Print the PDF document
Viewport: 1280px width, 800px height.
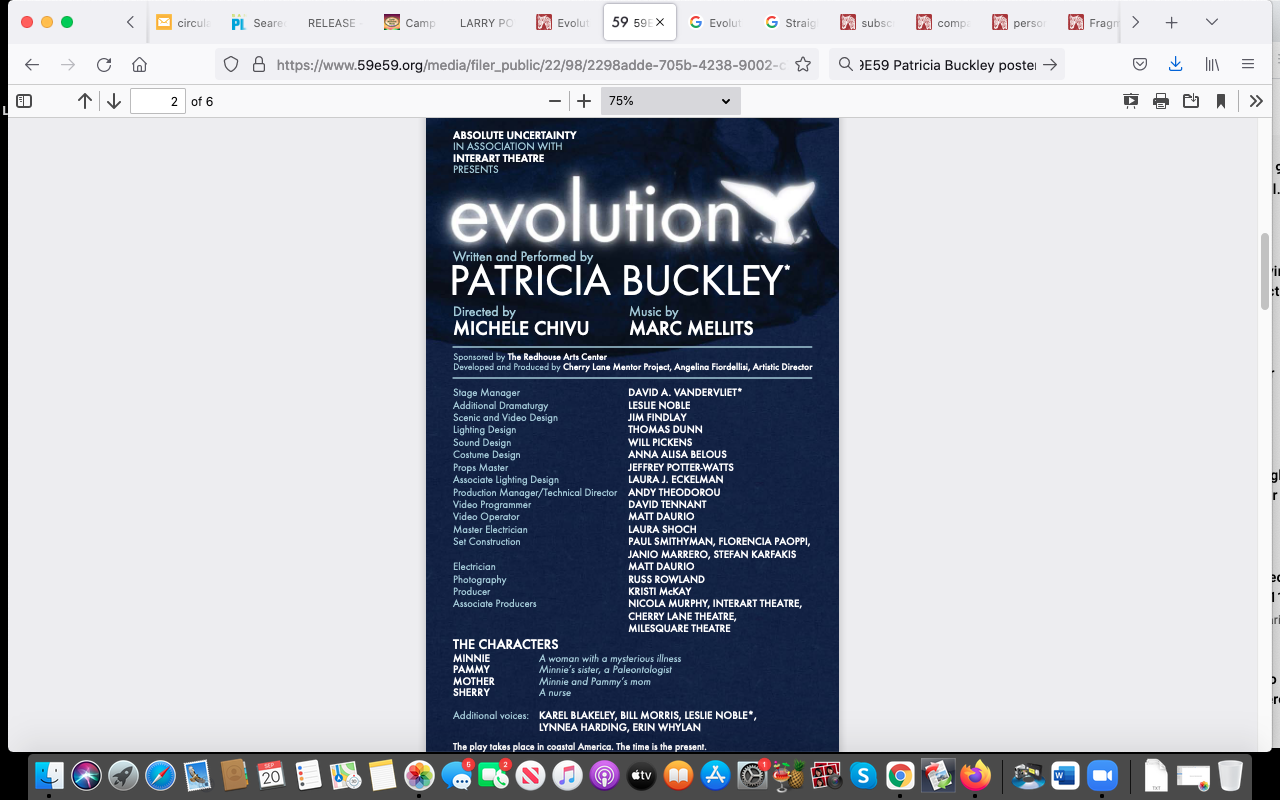pyautogui.click(x=1161, y=101)
